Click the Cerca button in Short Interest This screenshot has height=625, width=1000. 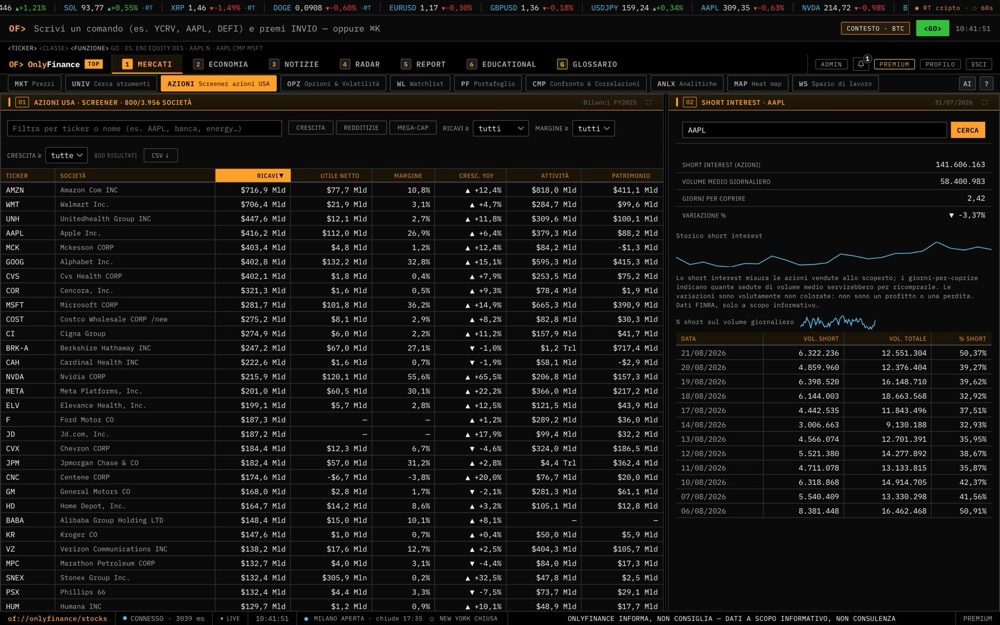[967, 130]
